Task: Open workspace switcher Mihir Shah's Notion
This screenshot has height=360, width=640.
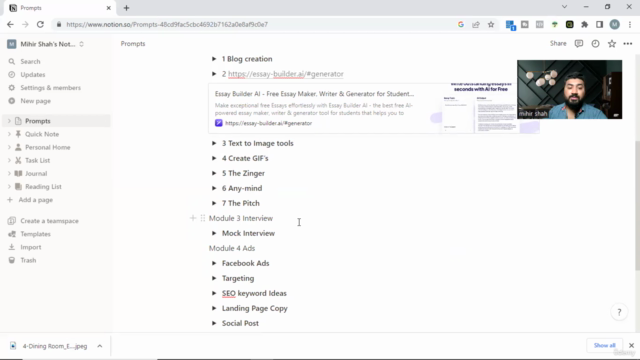Action: 46,44
